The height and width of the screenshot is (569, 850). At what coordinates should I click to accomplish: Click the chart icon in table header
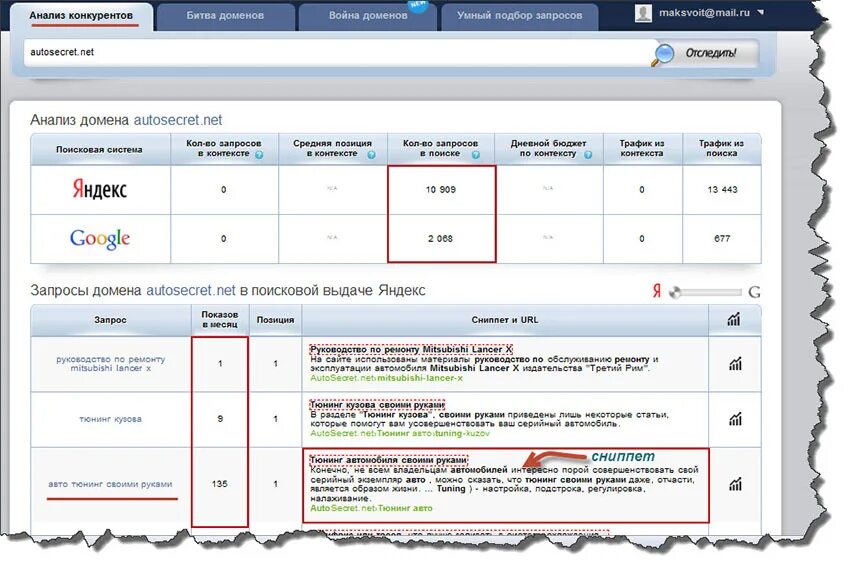coord(733,320)
